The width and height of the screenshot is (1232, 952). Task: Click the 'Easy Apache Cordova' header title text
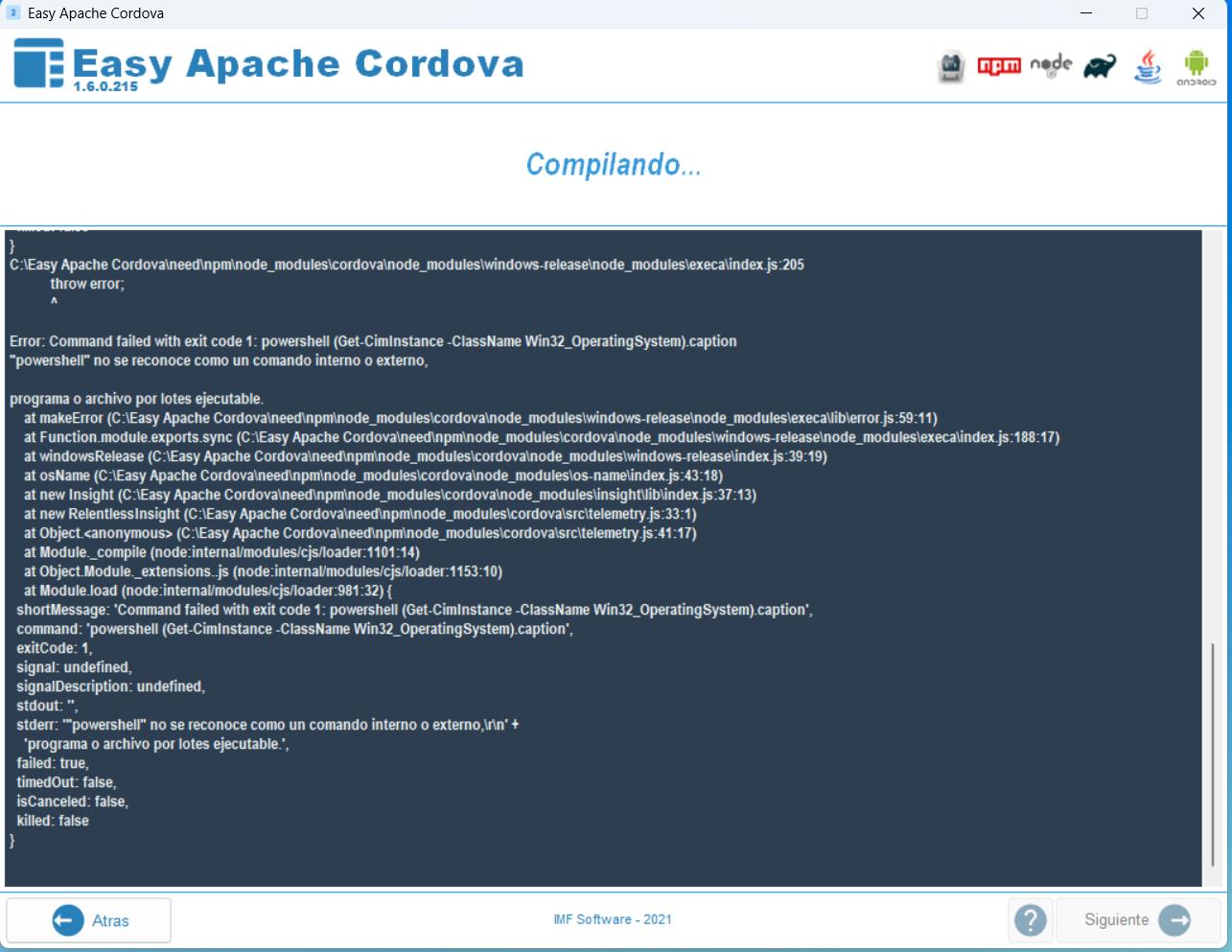(x=298, y=63)
